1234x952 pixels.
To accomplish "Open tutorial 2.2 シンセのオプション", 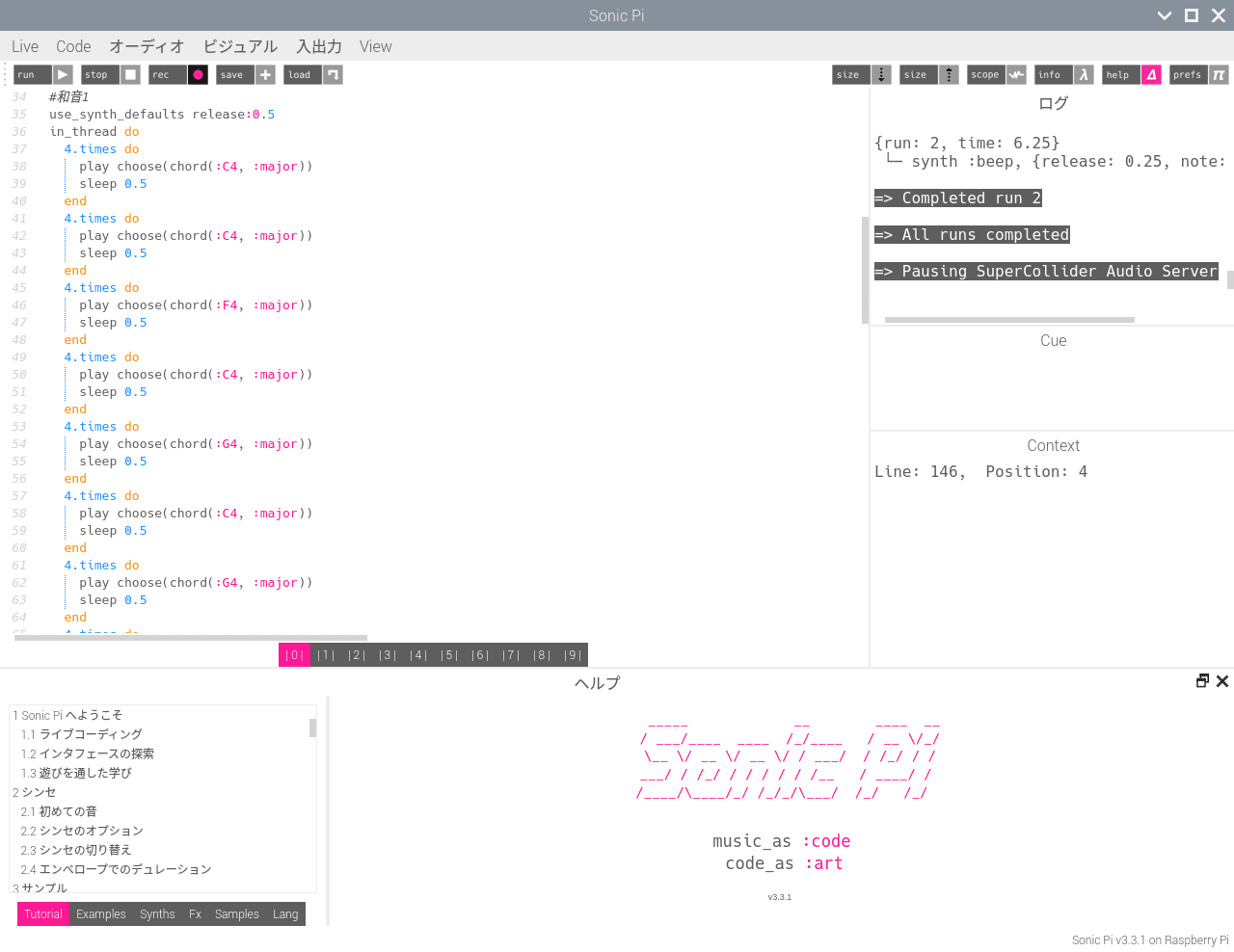I will (82, 831).
